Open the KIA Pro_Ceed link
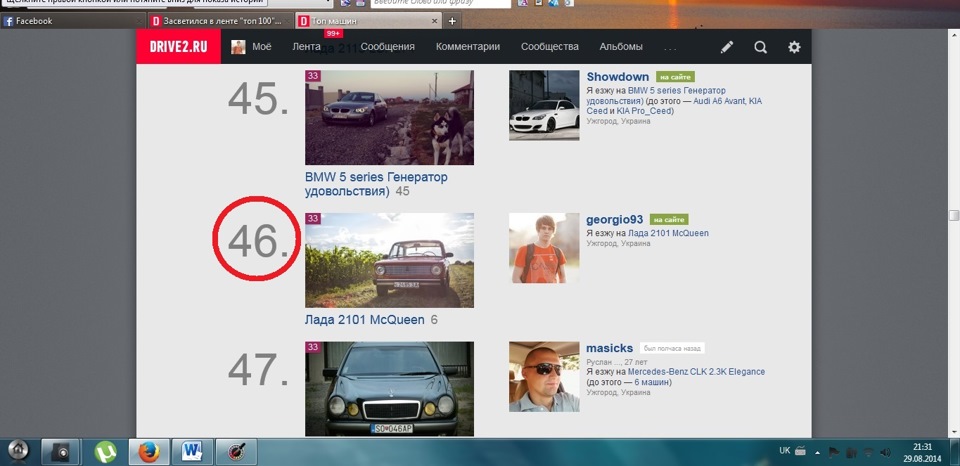Viewport: 960px width, 466px height. [642, 111]
